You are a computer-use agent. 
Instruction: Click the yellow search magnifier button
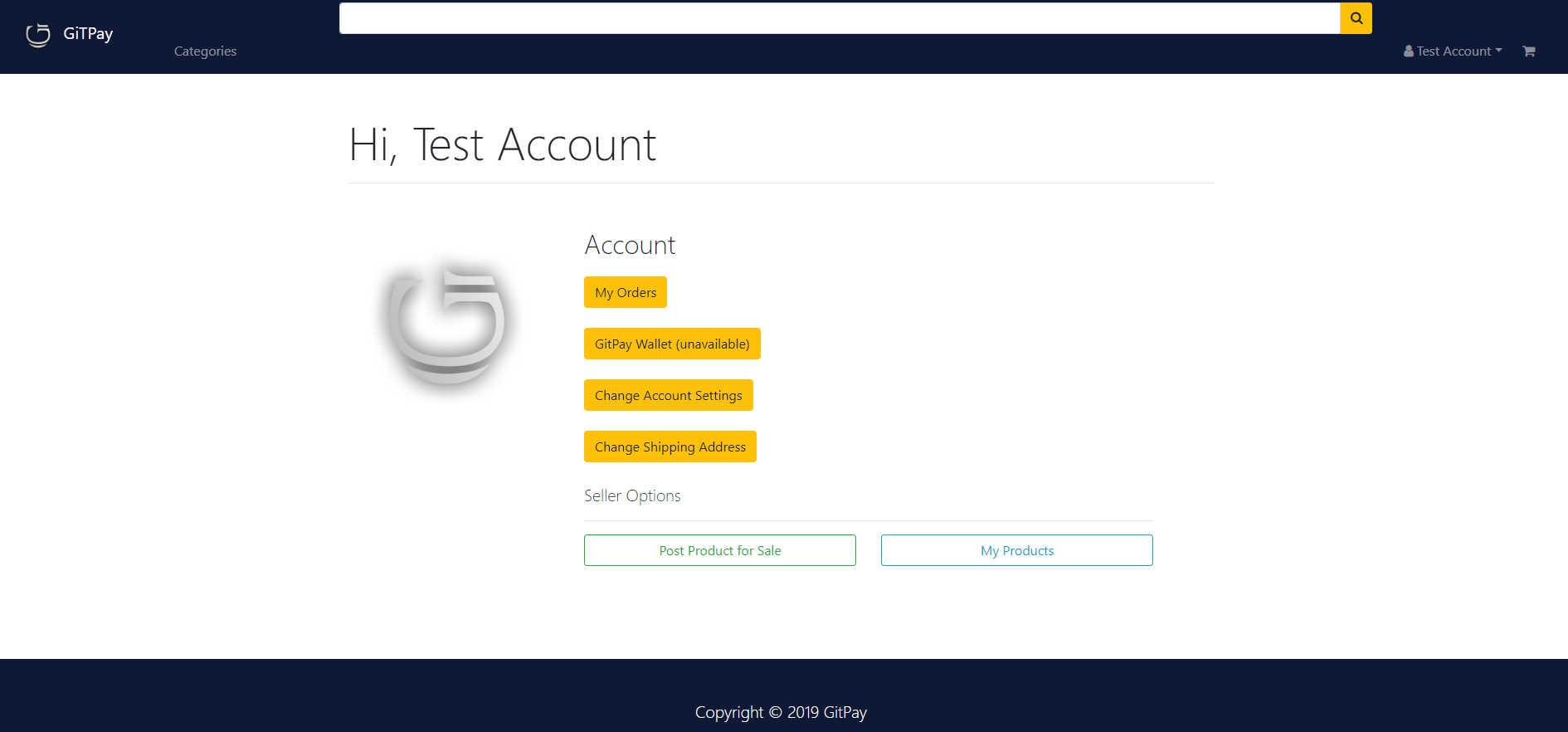tap(1356, 18)
